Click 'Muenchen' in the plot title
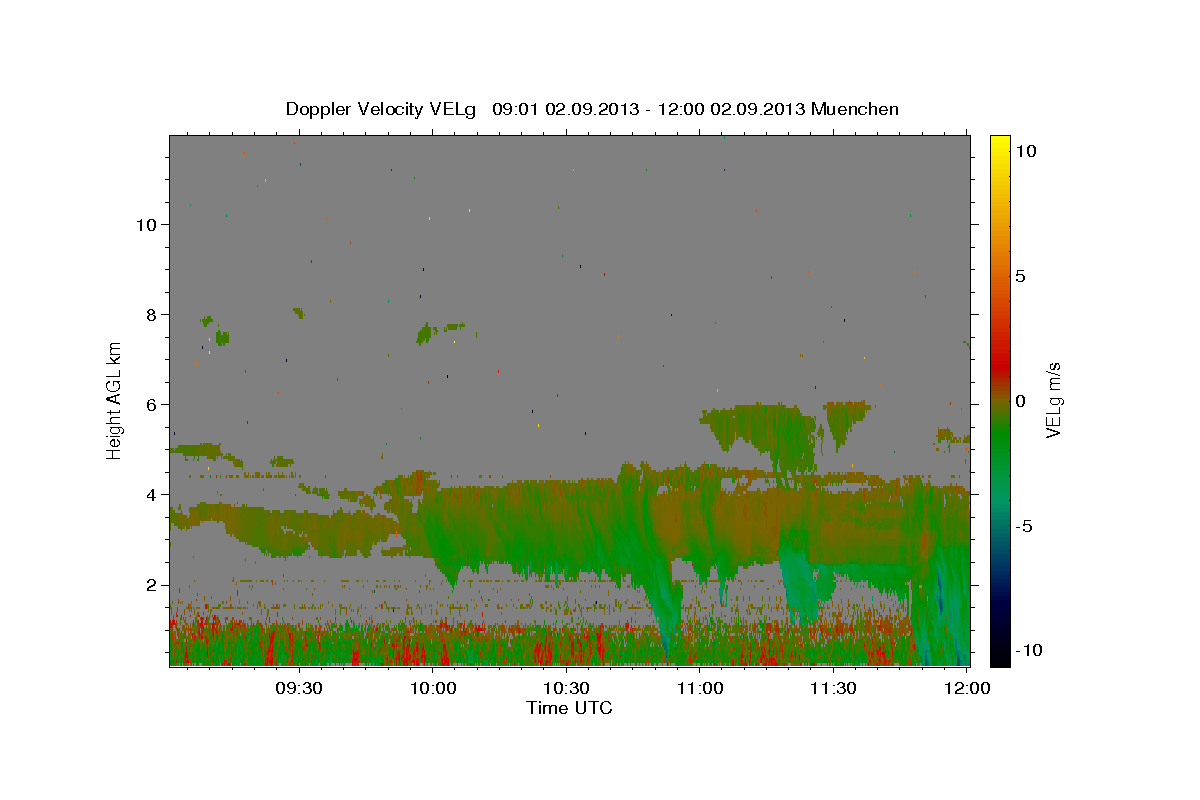 coord(855,109)
